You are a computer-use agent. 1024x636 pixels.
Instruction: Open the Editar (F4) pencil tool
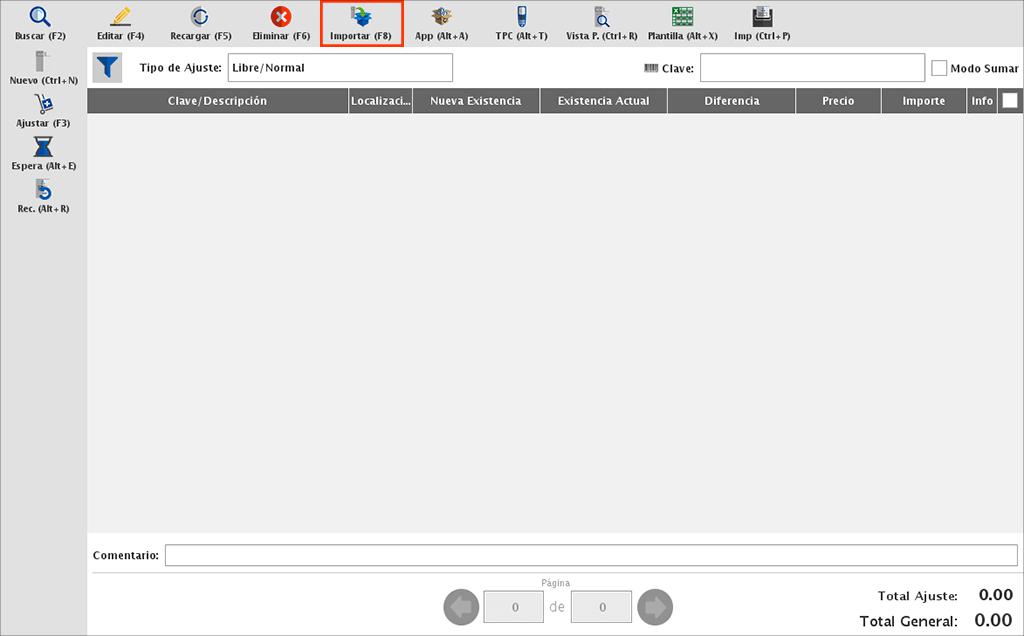pyautogui.click(x=120, y=17)
